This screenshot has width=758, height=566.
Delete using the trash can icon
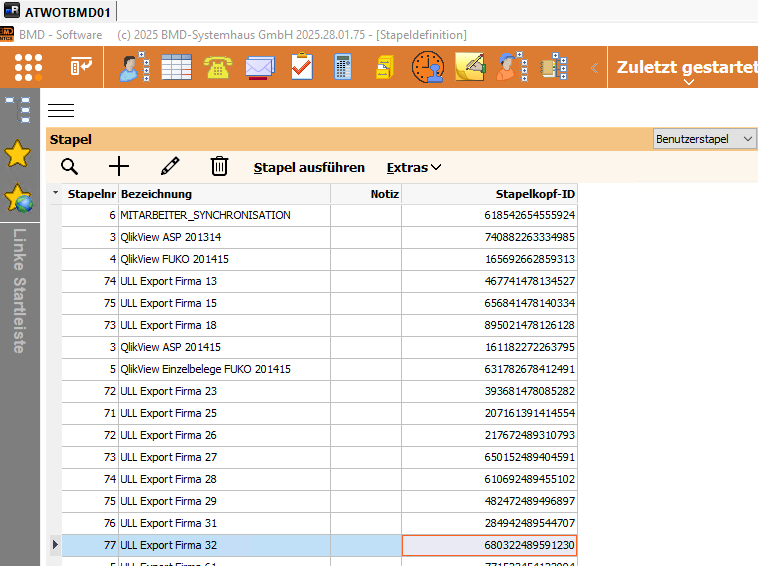(x=219, y=166)
